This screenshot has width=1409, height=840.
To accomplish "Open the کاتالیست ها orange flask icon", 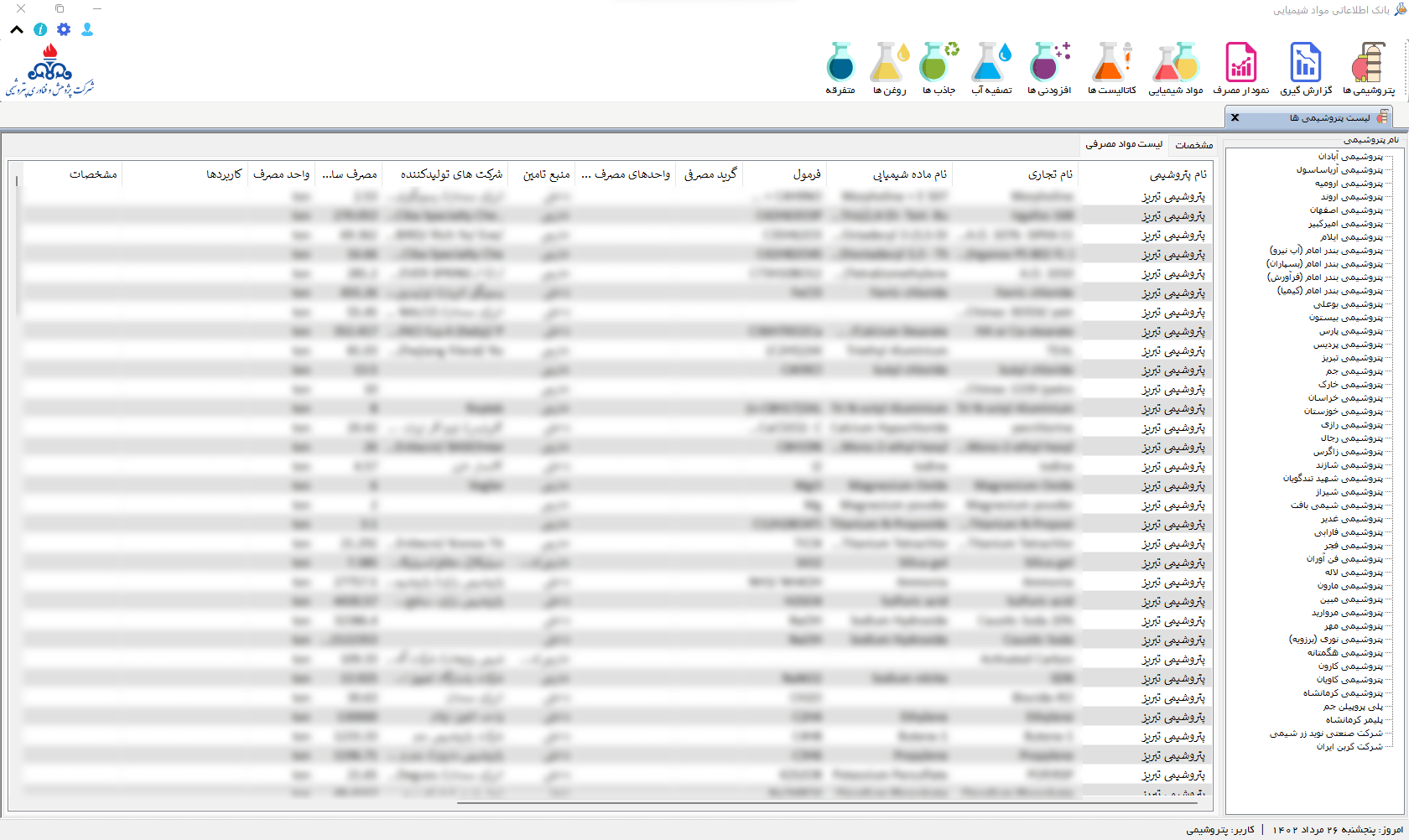I will pyautogui.click(x=1112, y=69).
